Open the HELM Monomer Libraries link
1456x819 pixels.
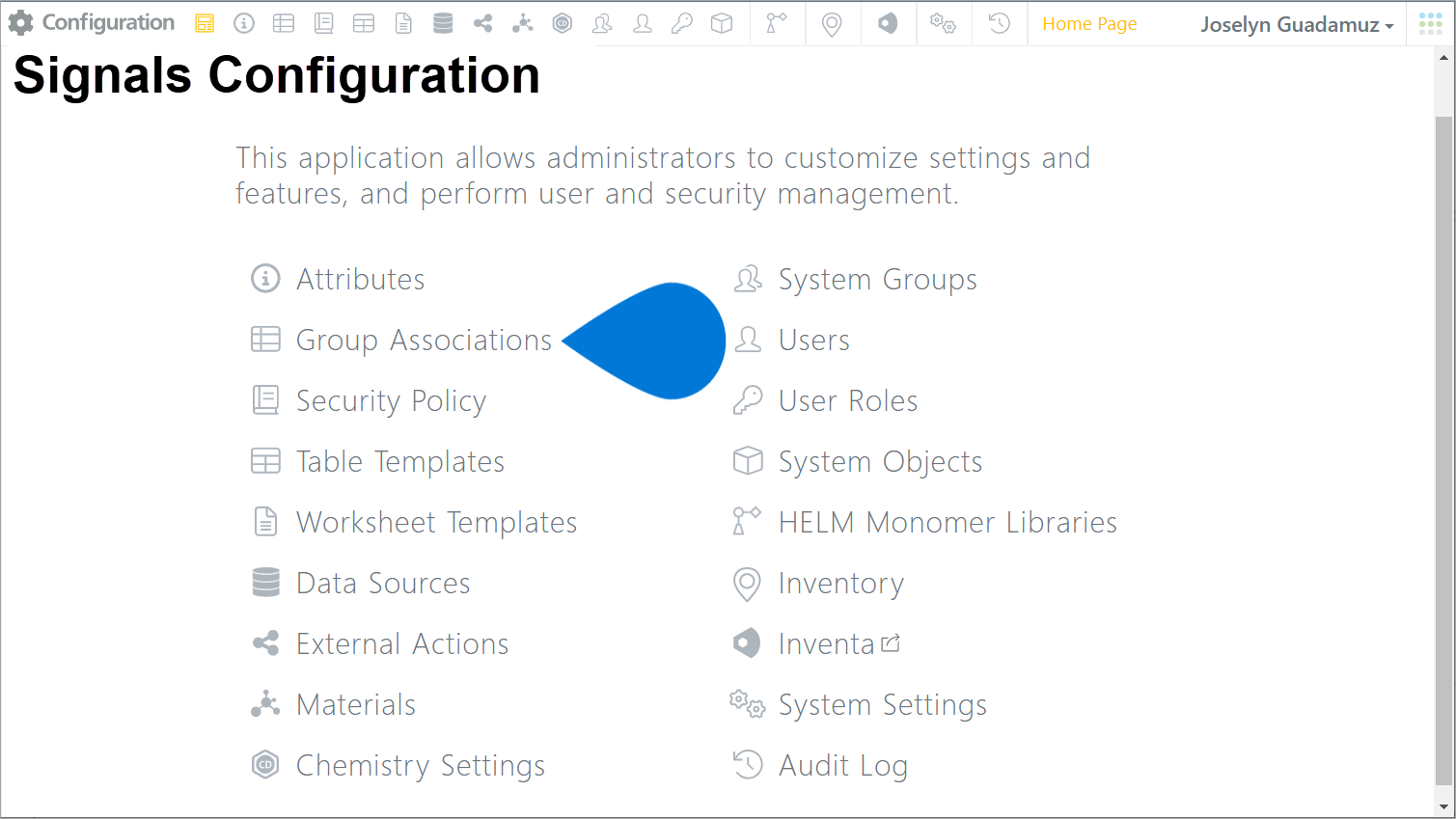[x=948, y=522]
